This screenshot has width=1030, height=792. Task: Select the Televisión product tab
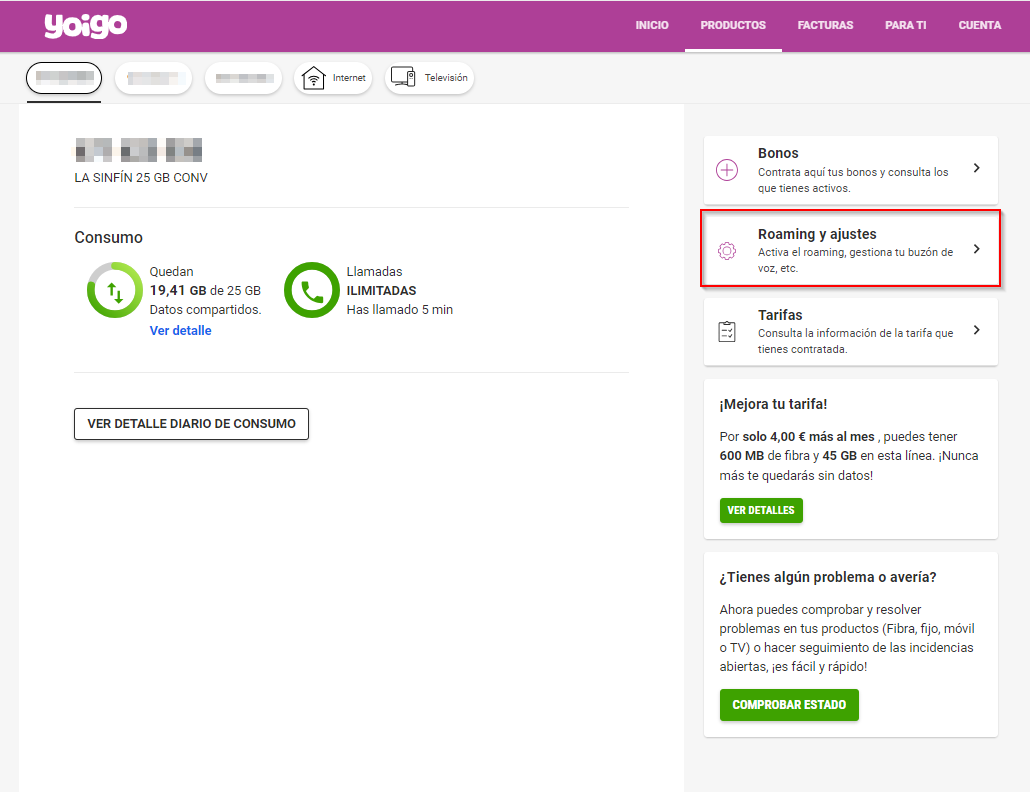click(430, 78)
